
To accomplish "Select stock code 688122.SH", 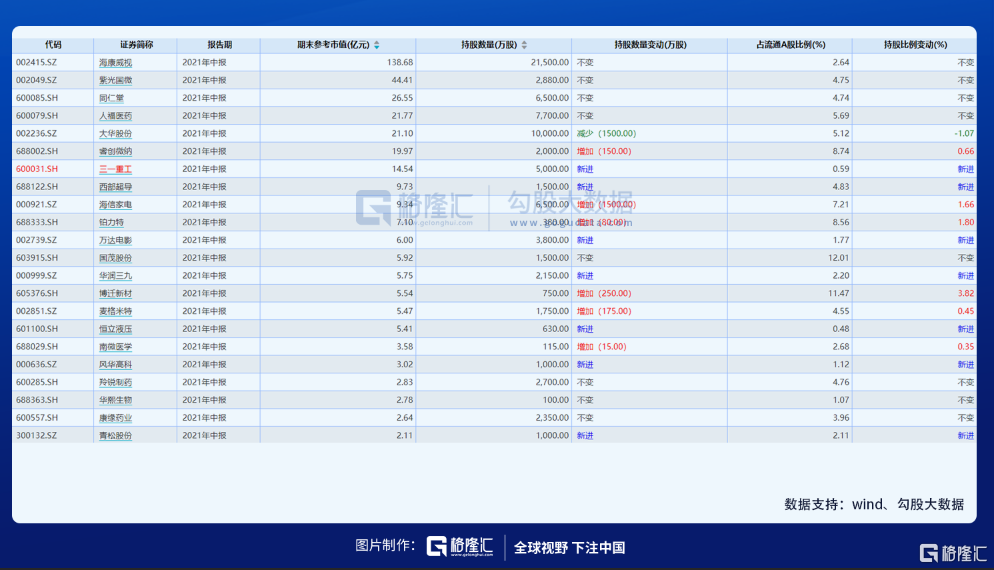I will 37,187.
